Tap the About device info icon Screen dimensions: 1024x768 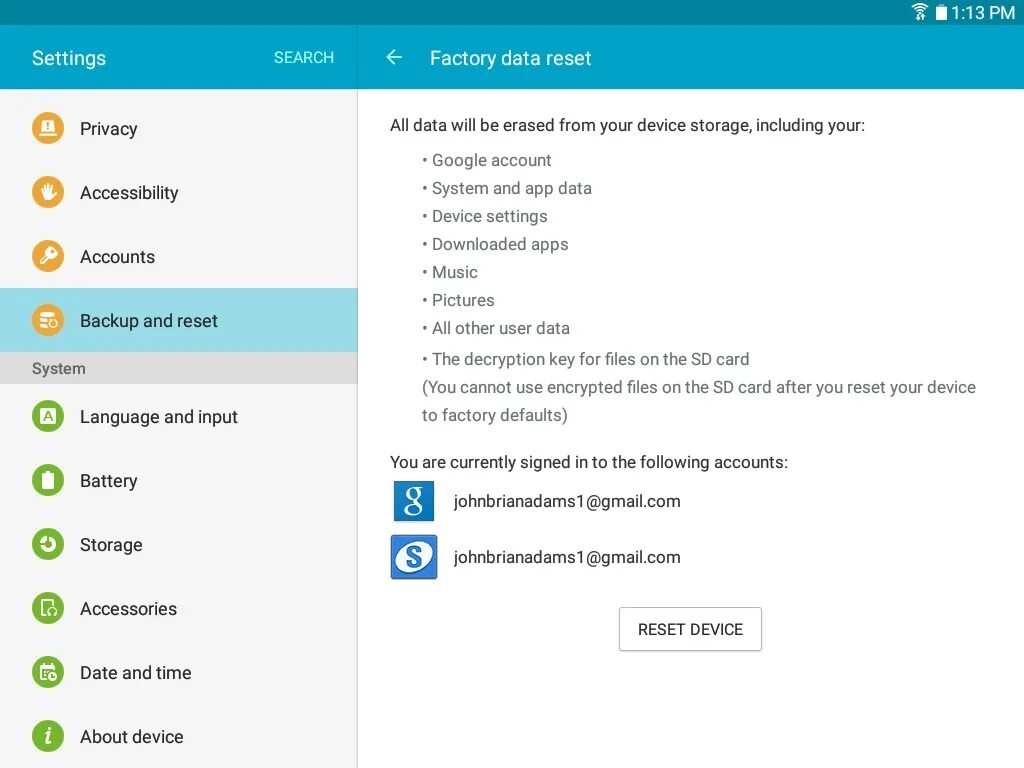click(x=48, y=736)
